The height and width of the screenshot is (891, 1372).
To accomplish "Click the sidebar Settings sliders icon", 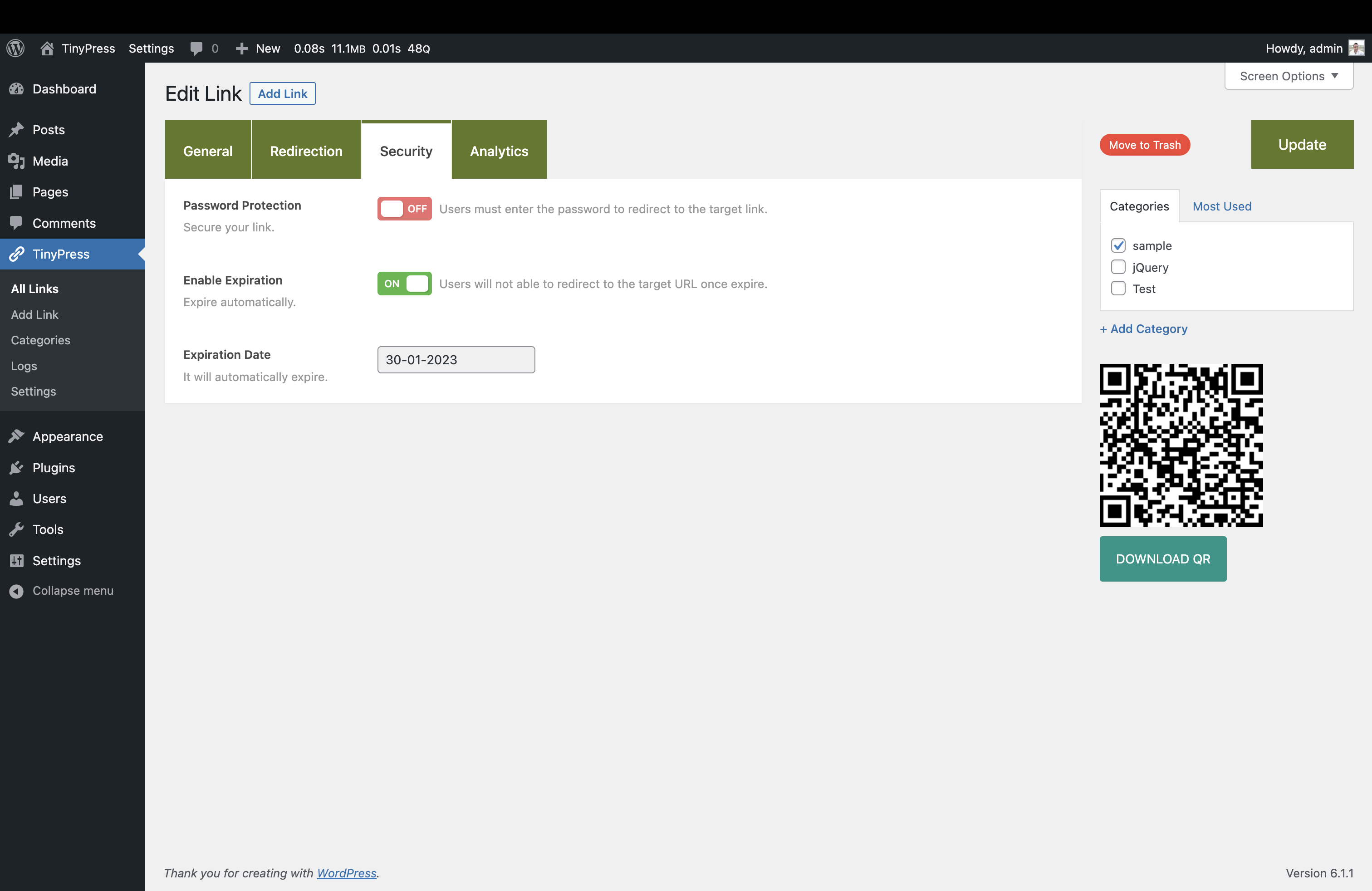I will point(16,560).
